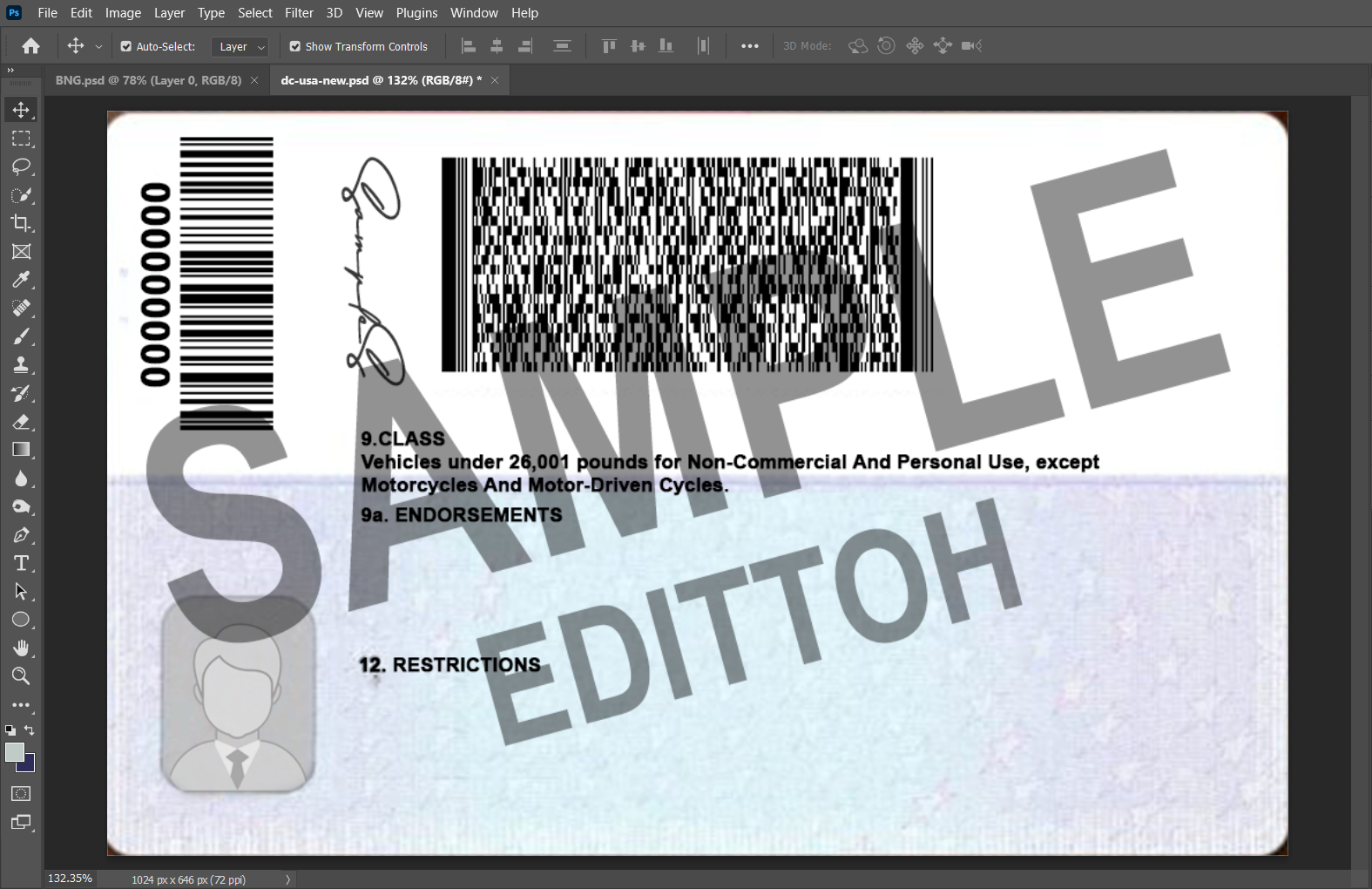
Task: Align bottom edges
Action: pyautogui.click(x=666, y=46)
